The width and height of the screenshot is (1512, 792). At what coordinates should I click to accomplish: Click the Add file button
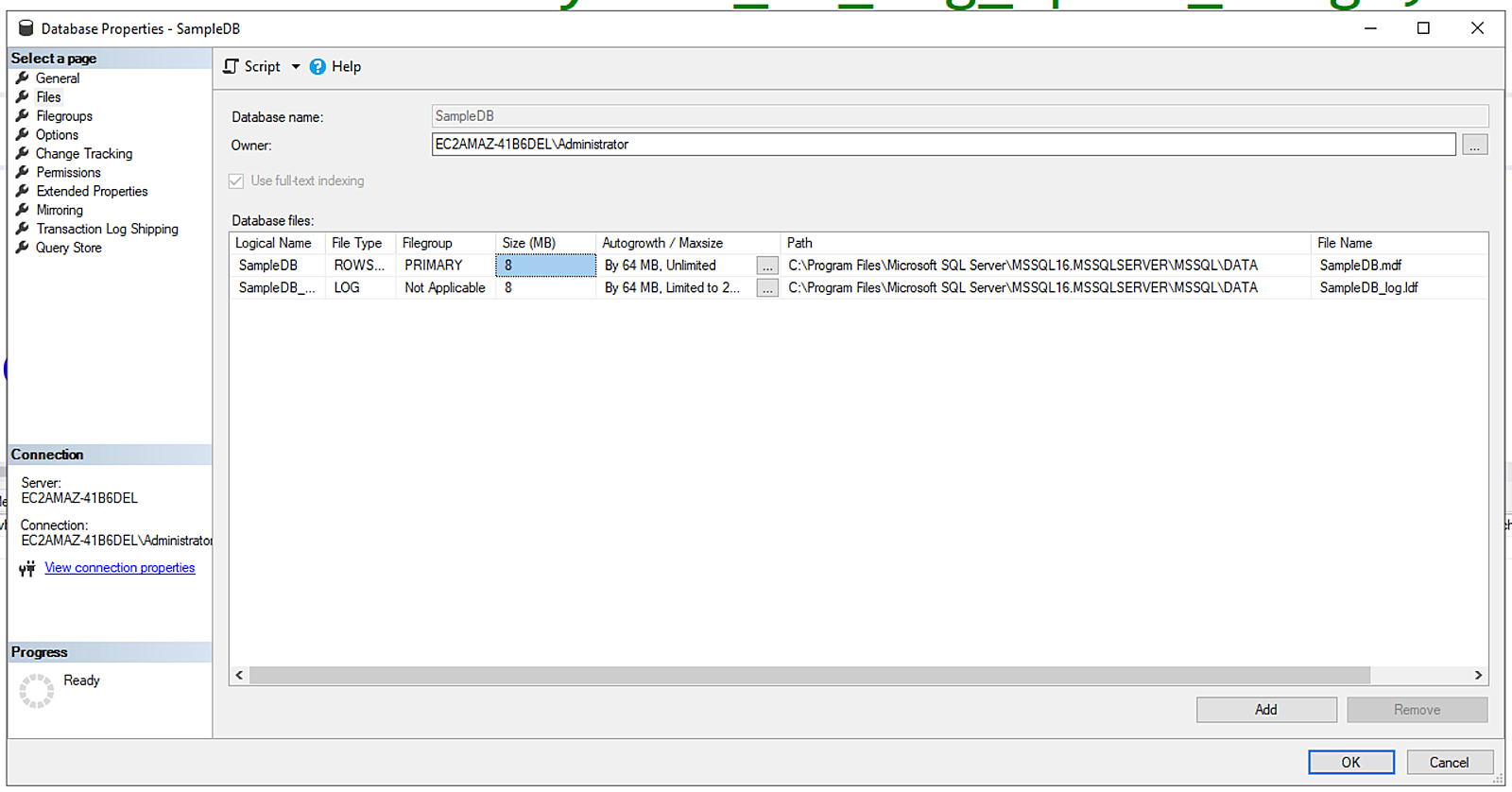coord(1266,710)
